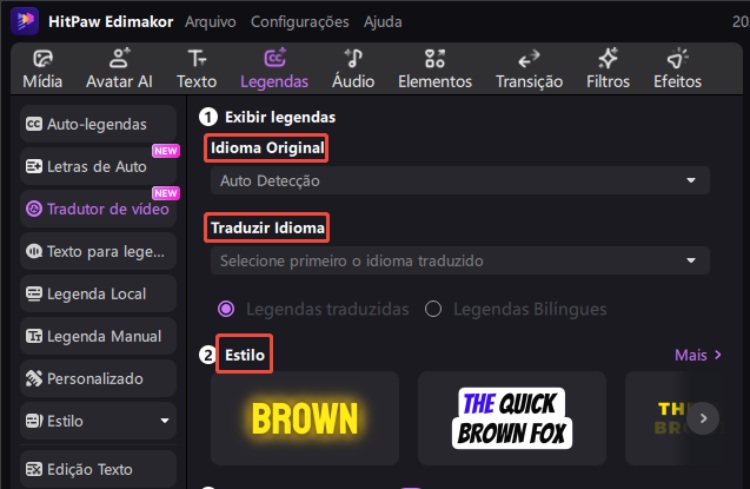The width and height of the screenshot is (750, 489).
Task: Select Legenda Manual label
Action: (x=104, y=336)
